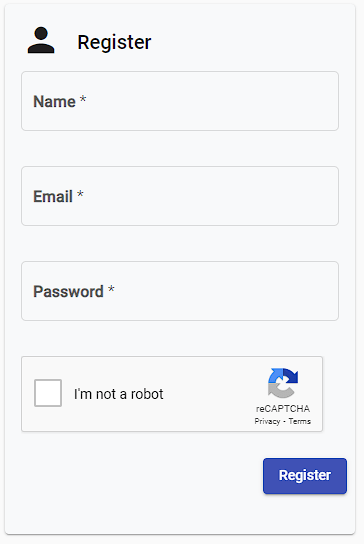The height and width of the screenshot is (544, 364).
Task: Focus the Password input field
Action: [180, 291]
